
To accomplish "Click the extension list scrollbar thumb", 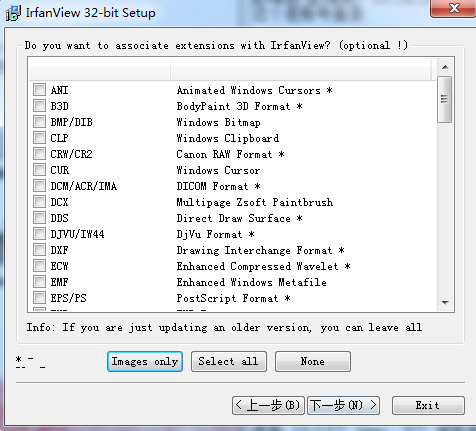I will pos(445,100).
